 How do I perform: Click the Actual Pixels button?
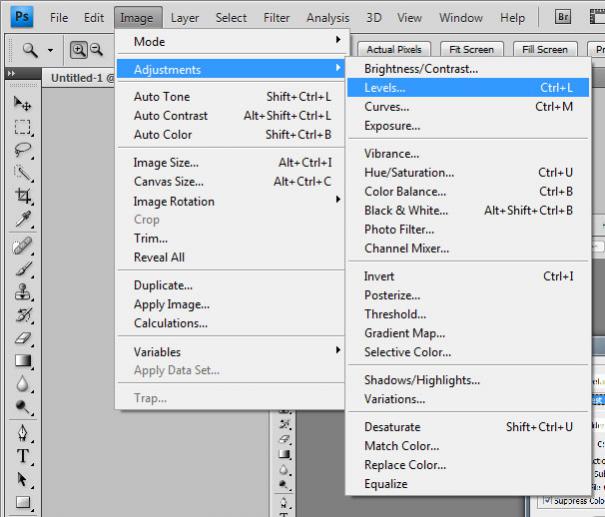tap(394, 49)
